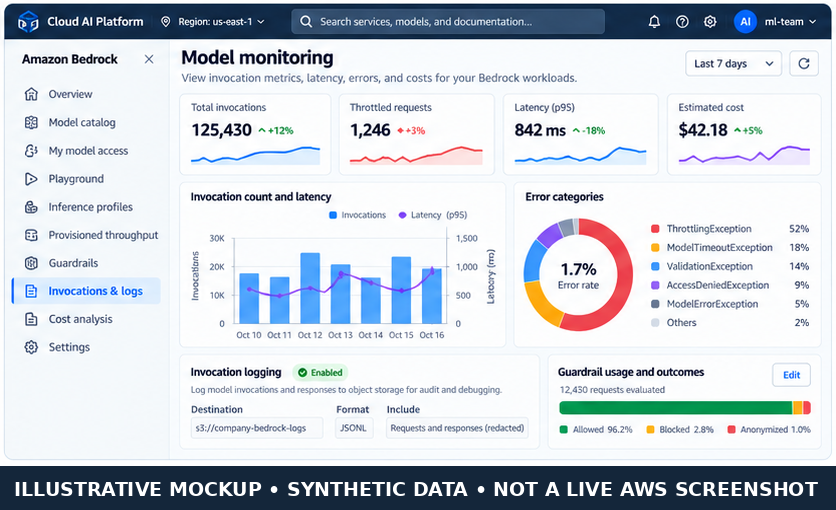Click the blue ValidationException legend swatch
This screenshot has height=510, width=836.
655,266
